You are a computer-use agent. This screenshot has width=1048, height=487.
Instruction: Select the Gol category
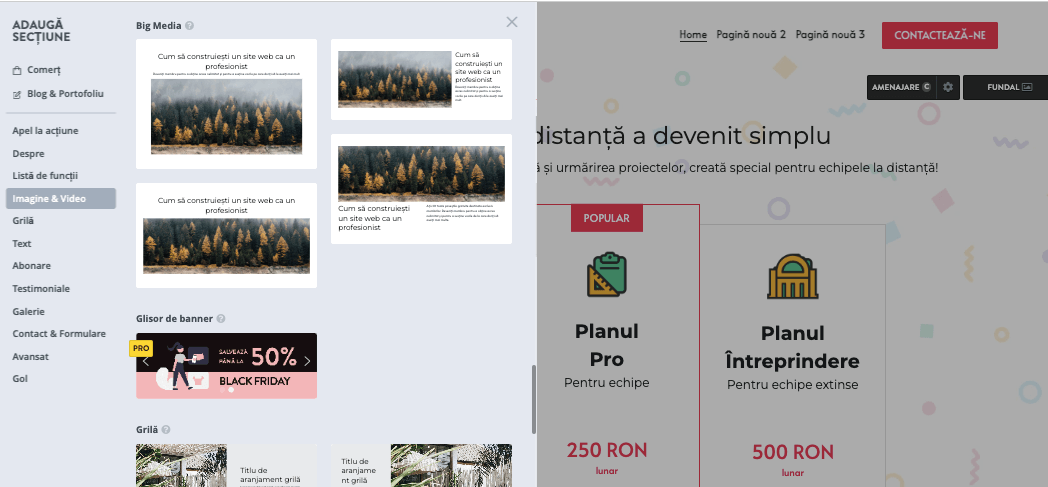click(19, 379)
